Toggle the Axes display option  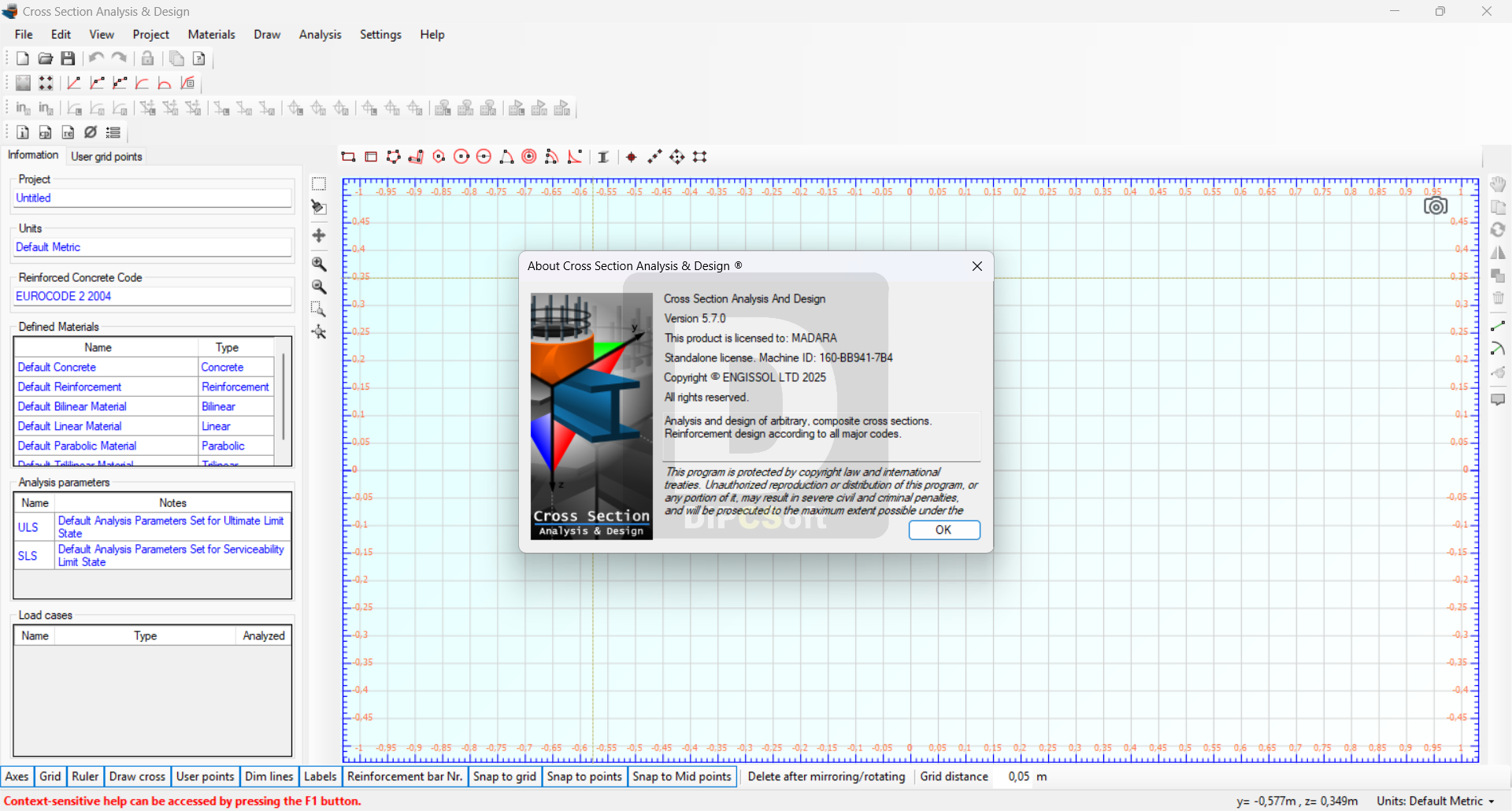[17, 776]
